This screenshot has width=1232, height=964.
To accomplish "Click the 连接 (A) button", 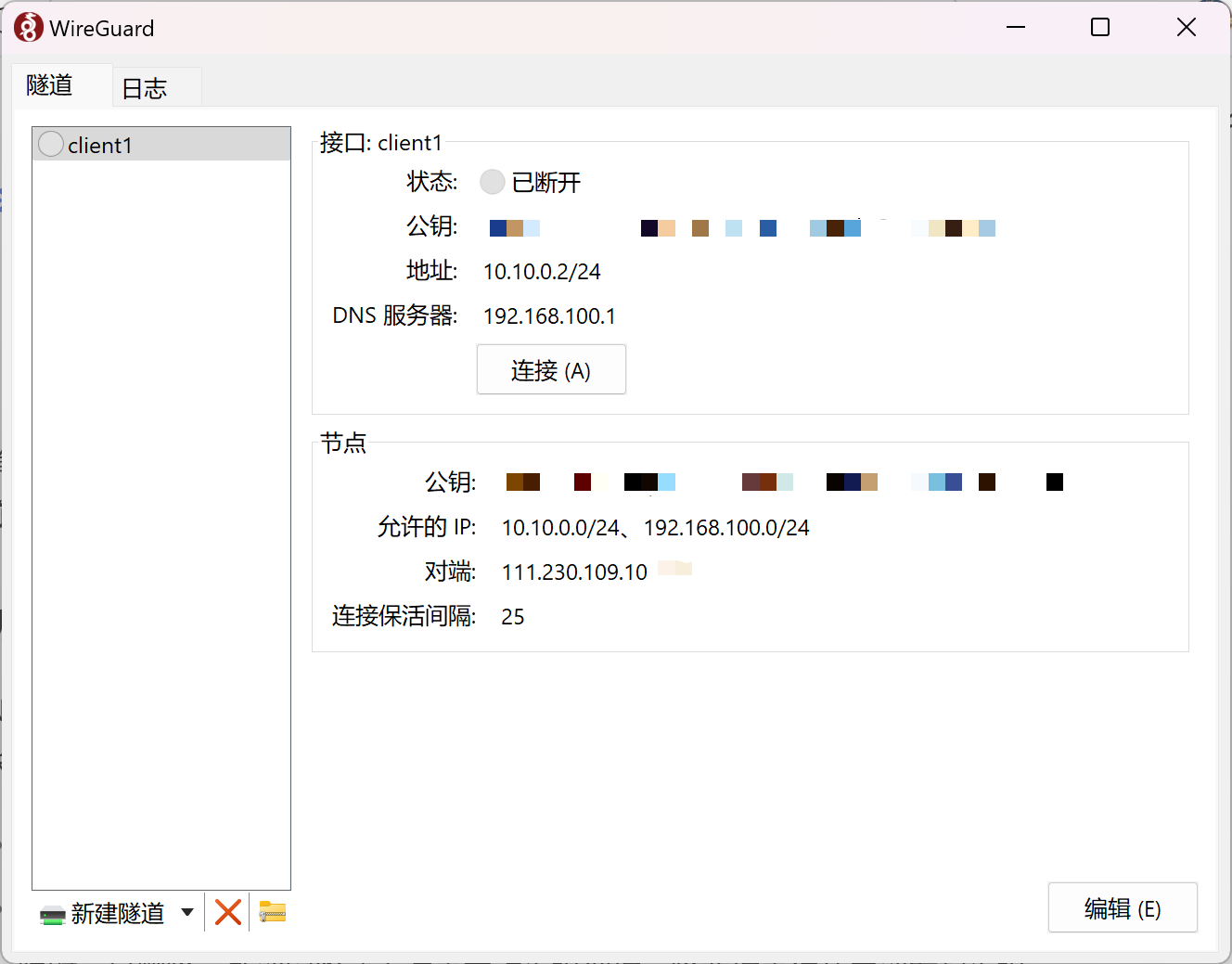I will (551, 369).
